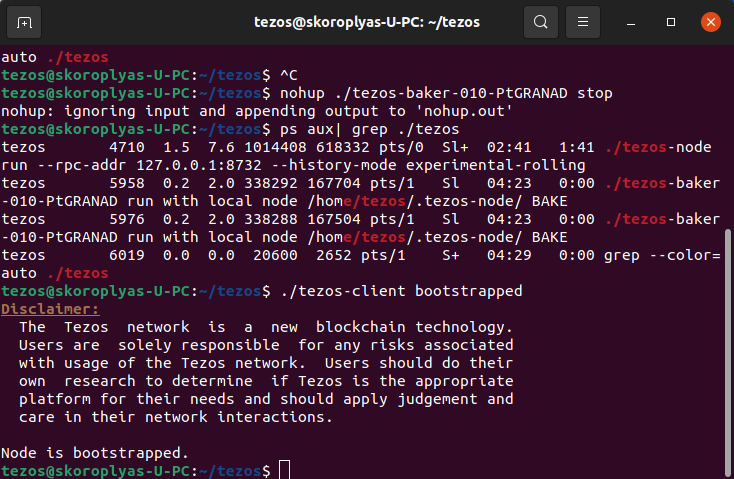This screenshot has height=479, width=734.
Task: Click 'experimental-rolling' history mode text
Action: [x=495, y=165]
